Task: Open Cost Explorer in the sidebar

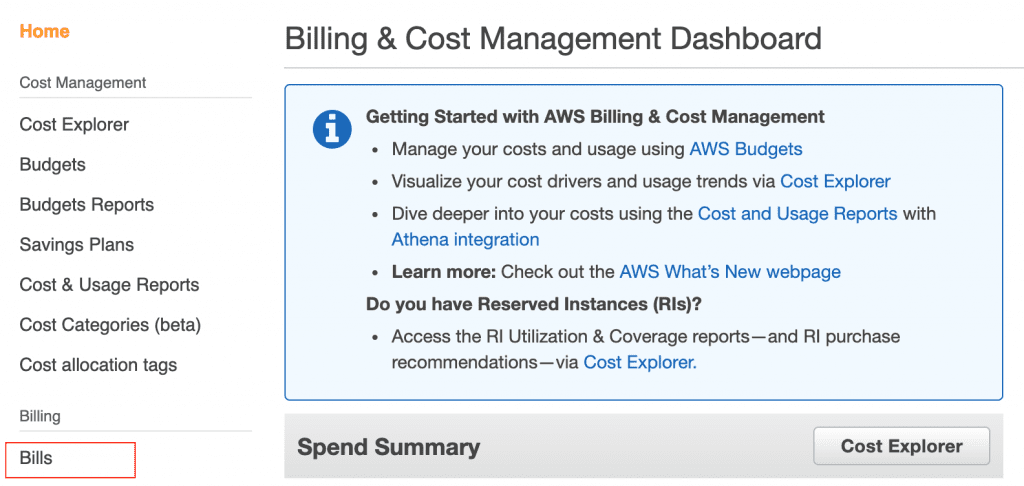Action: 74,124
